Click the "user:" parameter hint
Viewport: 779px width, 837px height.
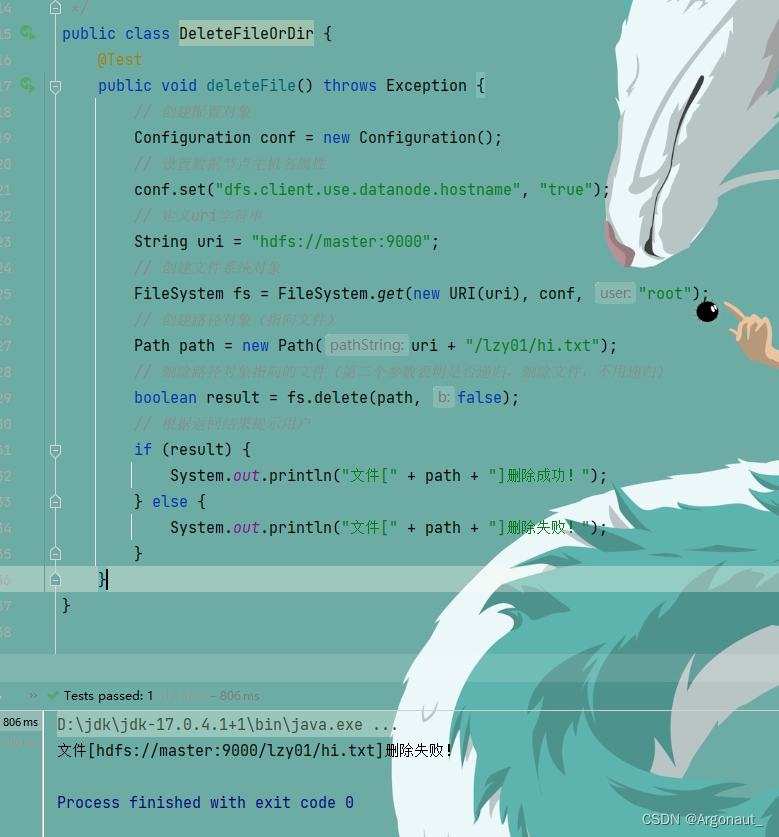[x=615, y=293]
